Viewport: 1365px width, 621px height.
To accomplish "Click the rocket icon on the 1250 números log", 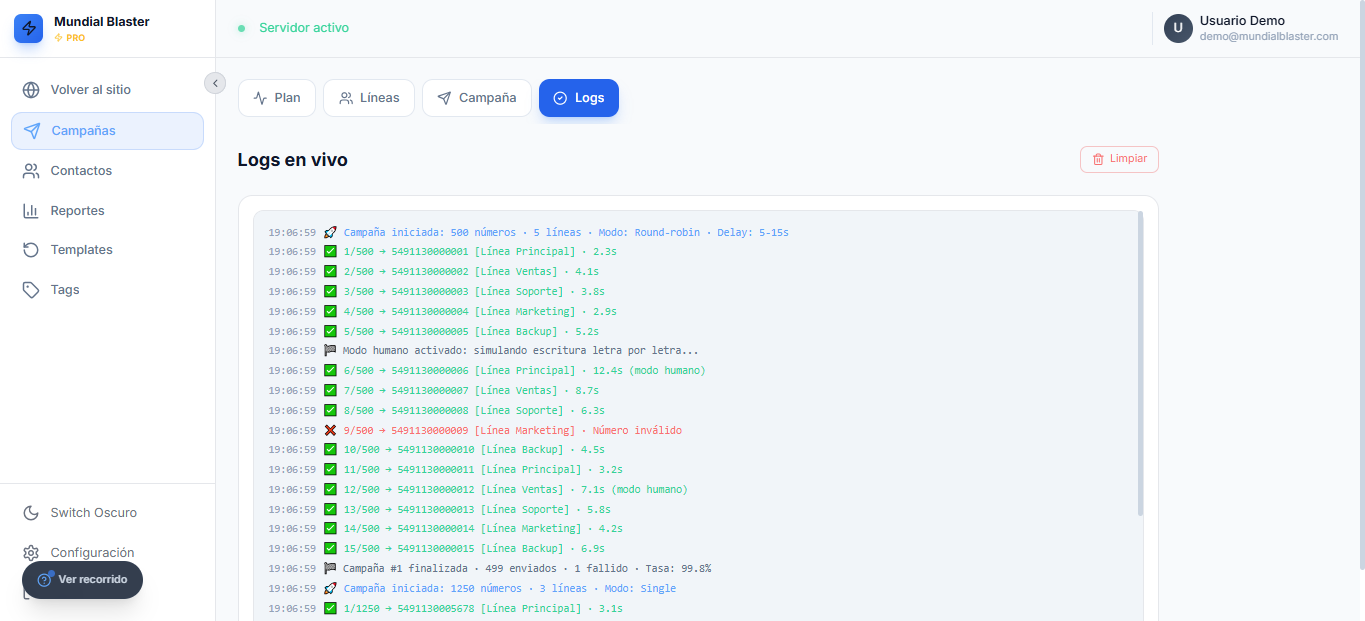I will (330, 588).
